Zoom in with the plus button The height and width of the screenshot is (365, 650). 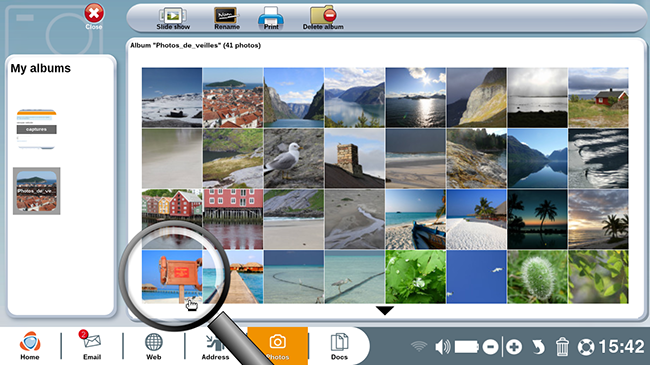pyautogui.click(x=514, y=347)
